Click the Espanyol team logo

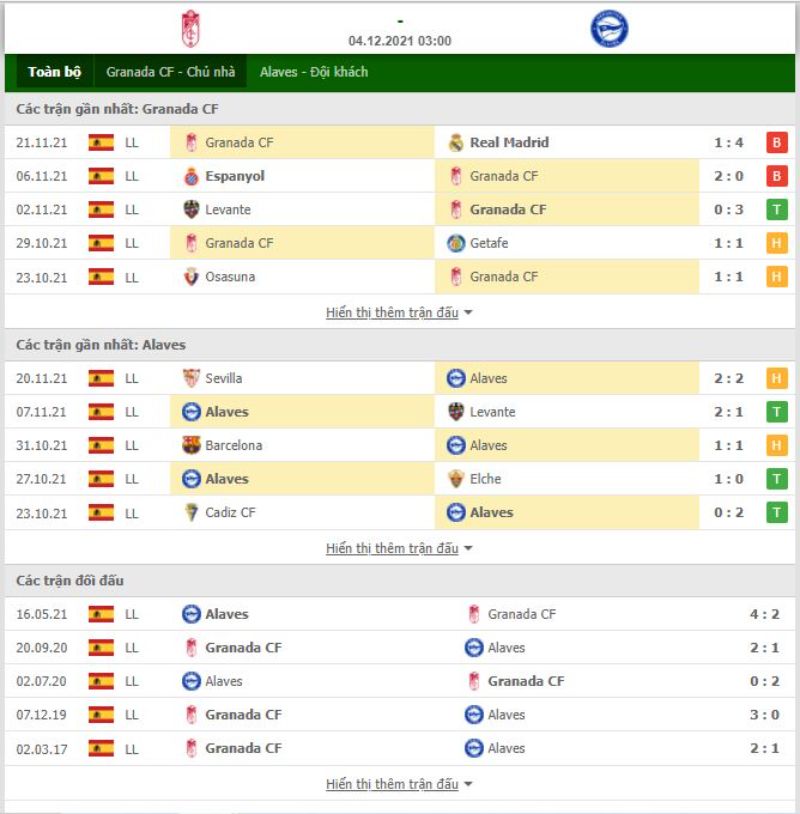(191, 176)
